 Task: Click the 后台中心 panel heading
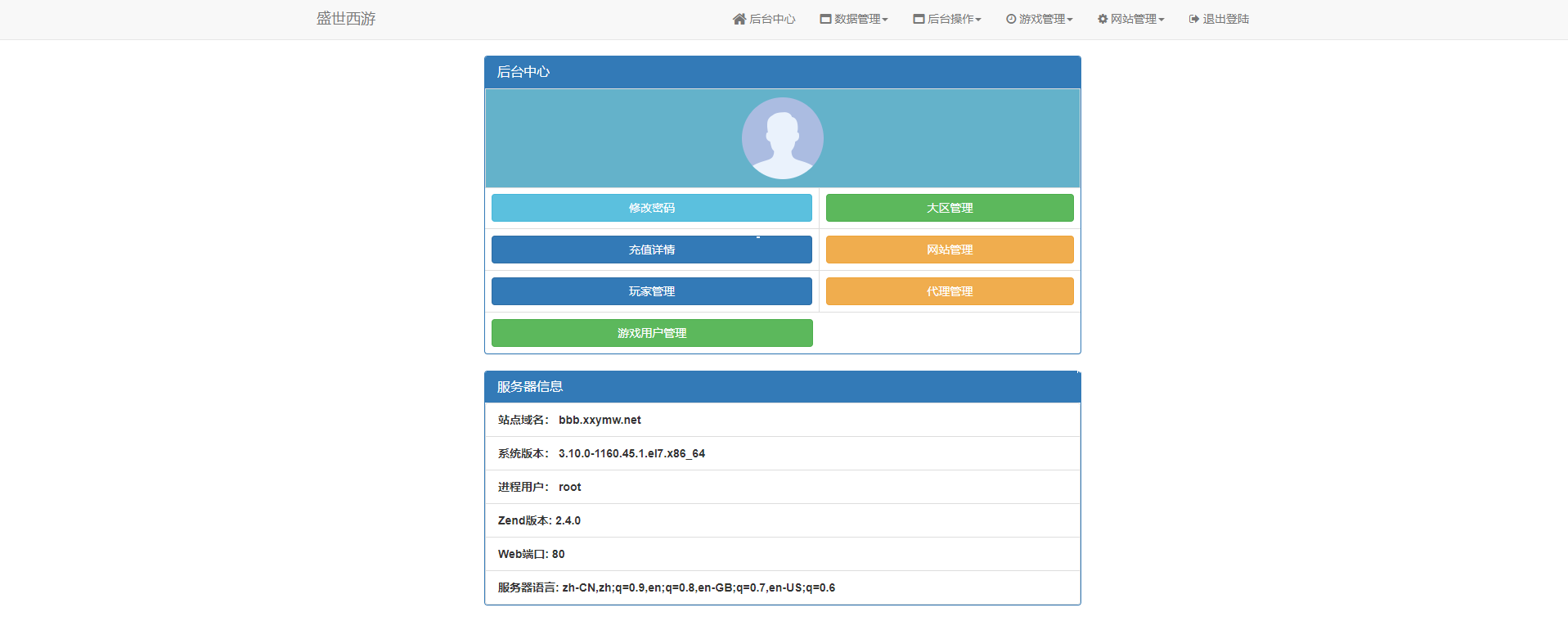pyautogui.click(x=783, y=72)
